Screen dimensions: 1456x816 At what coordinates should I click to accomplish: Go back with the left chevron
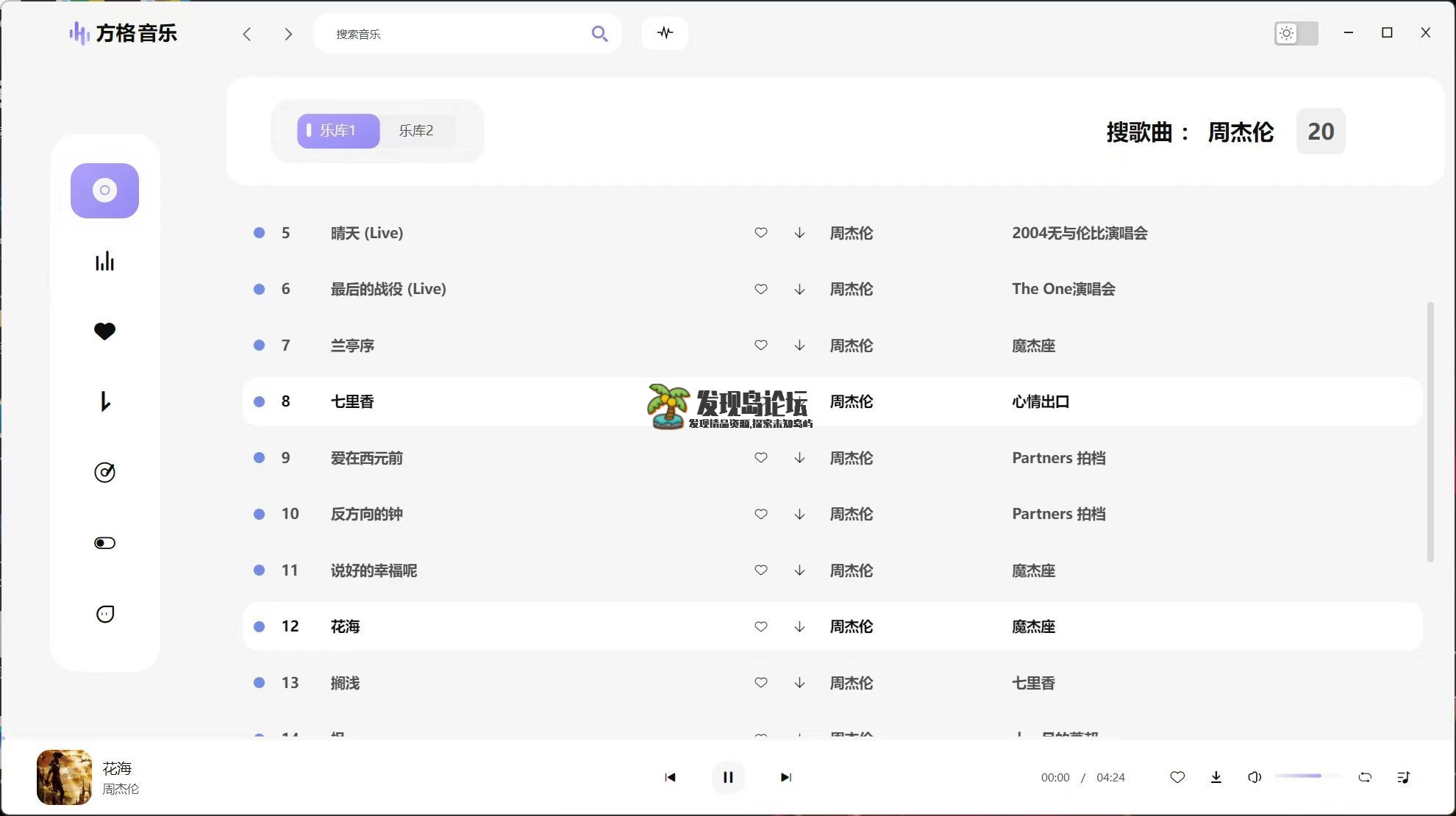(247, 34)
